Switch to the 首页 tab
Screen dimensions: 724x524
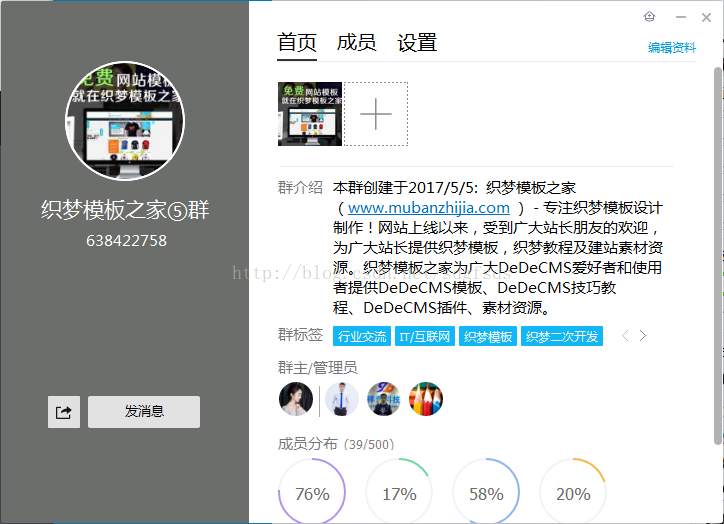coord(297,43)
